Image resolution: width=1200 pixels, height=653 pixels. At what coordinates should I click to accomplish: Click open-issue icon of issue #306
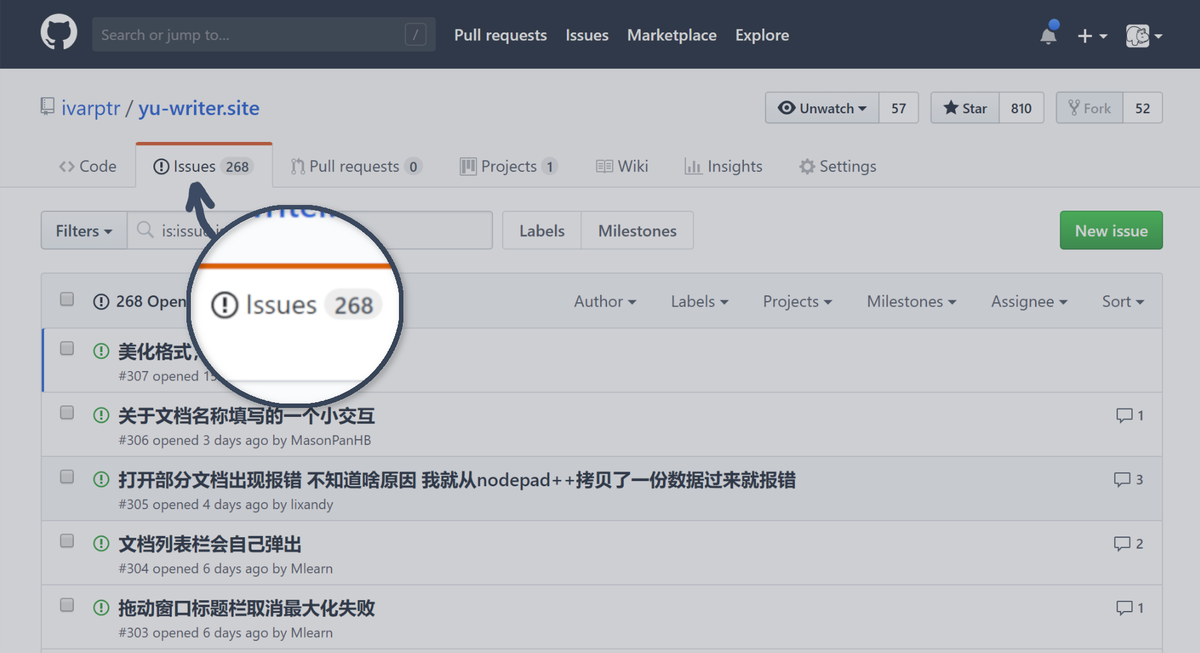tap(101, 415)
